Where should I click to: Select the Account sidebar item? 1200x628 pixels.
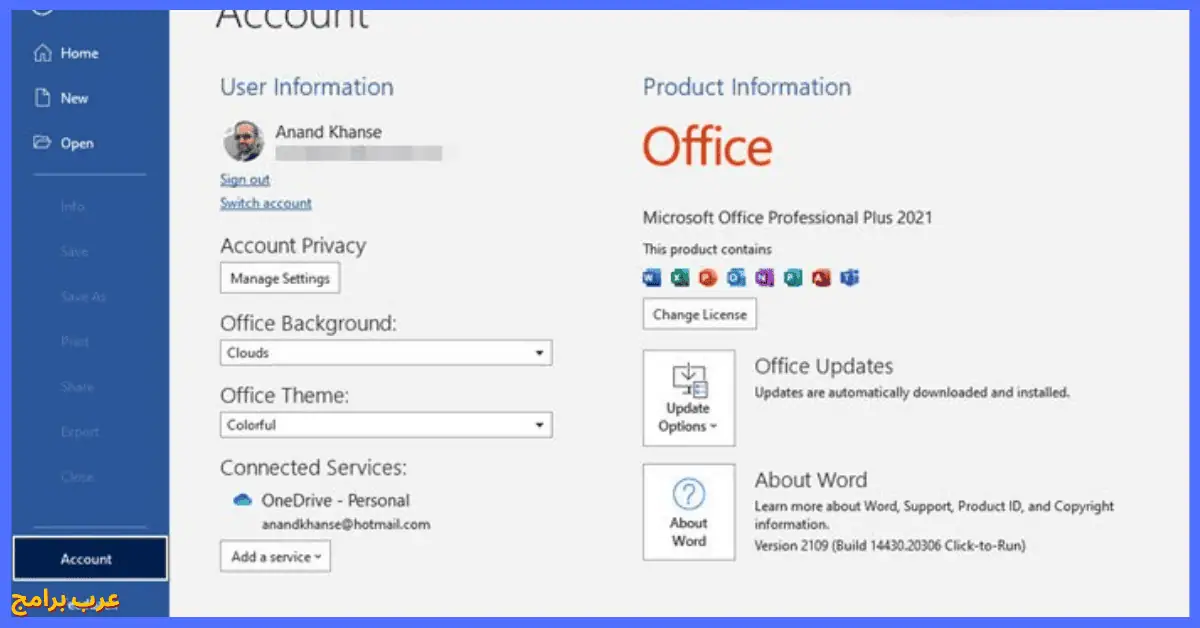tap(90, 559)
